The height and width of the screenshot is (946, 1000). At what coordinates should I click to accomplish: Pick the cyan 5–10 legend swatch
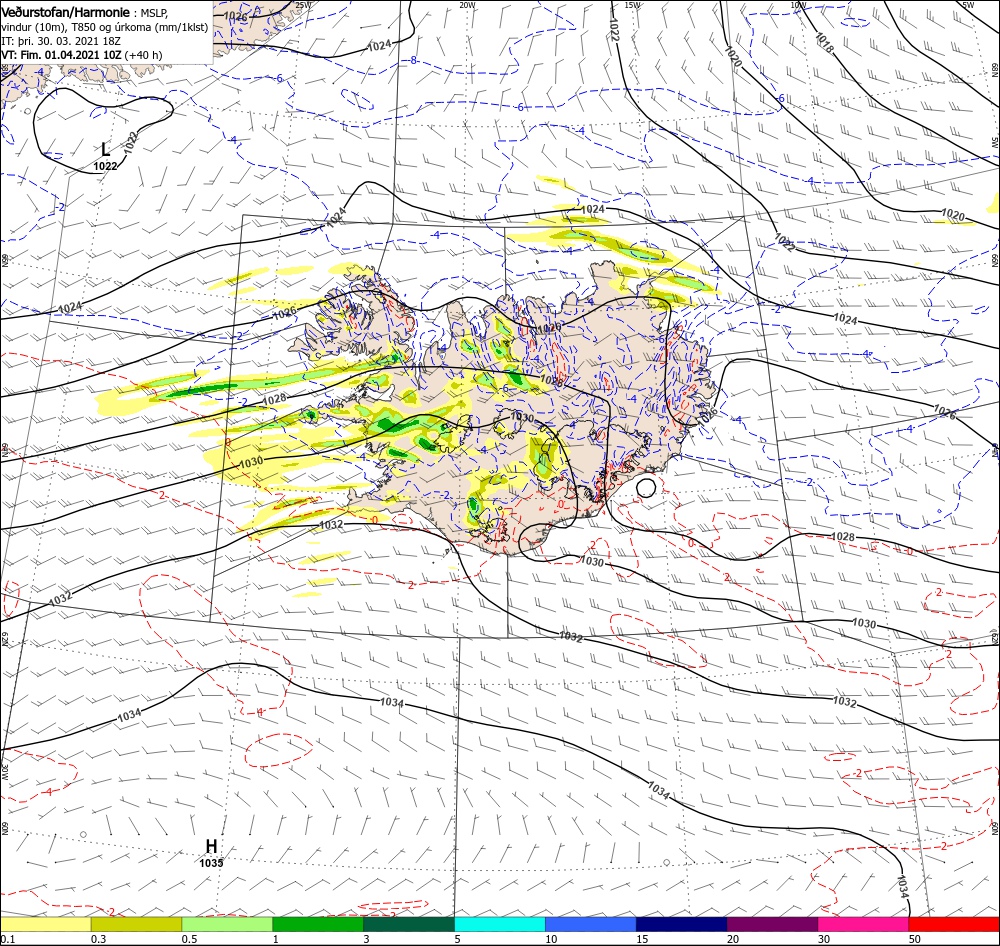point(500,924)
